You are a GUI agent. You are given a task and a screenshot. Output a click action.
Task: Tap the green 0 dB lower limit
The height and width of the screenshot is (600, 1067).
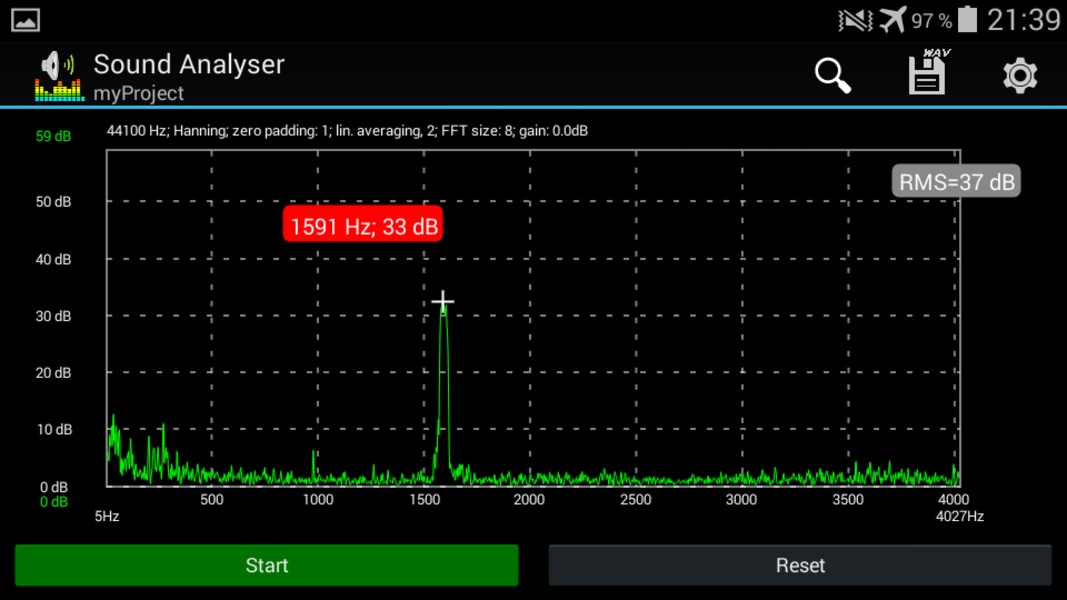pos(54,502)
